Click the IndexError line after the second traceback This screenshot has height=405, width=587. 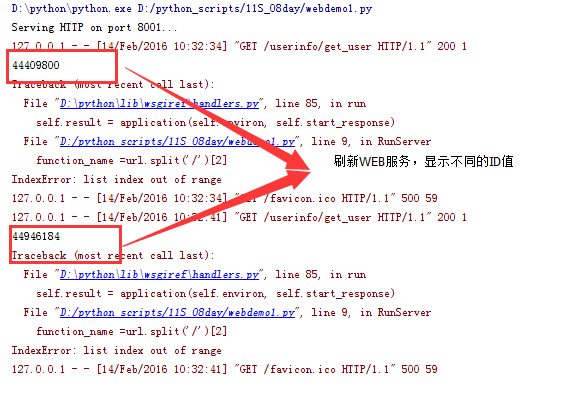(116, 351)
